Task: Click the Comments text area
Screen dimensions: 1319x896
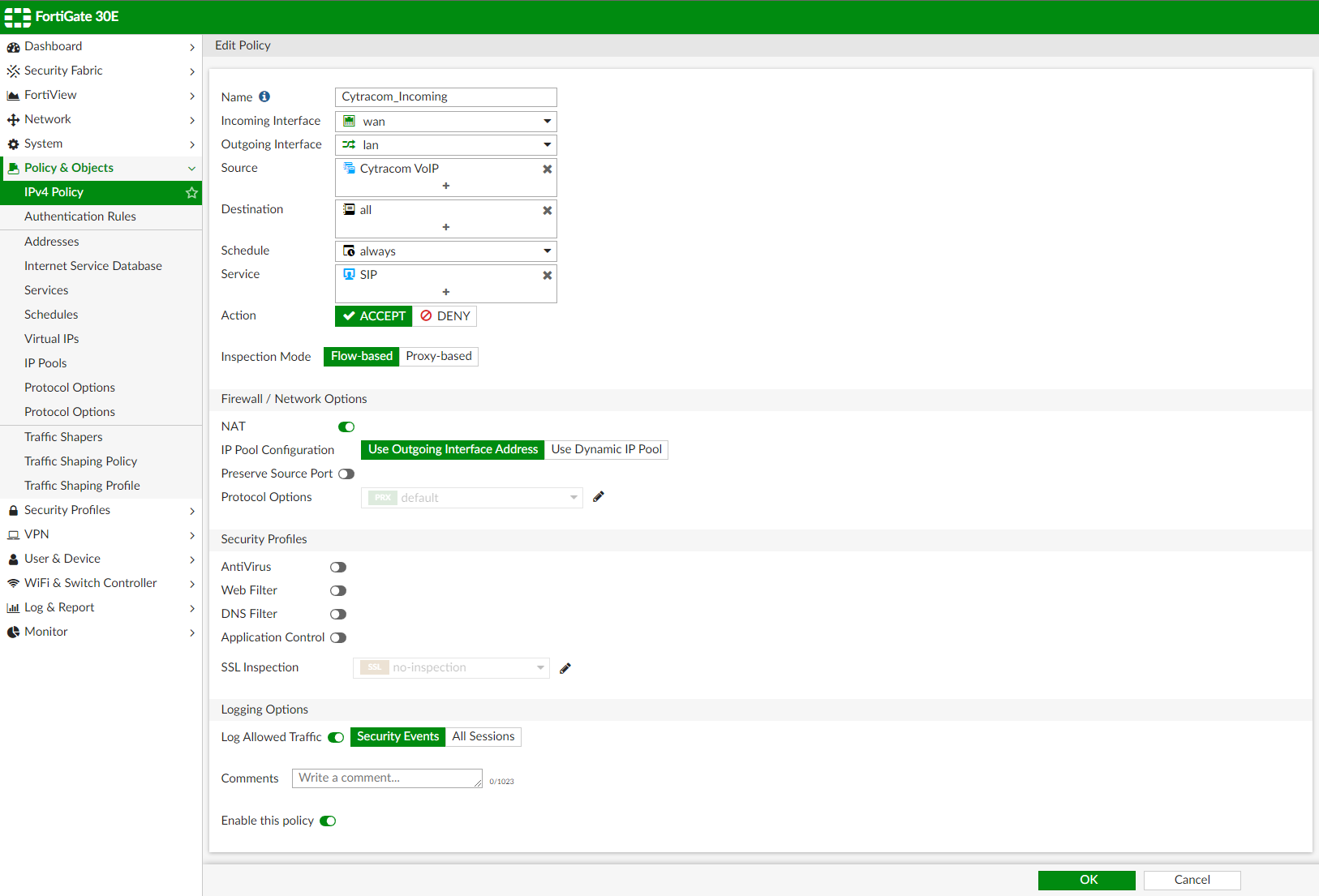Action: (388, 778)
